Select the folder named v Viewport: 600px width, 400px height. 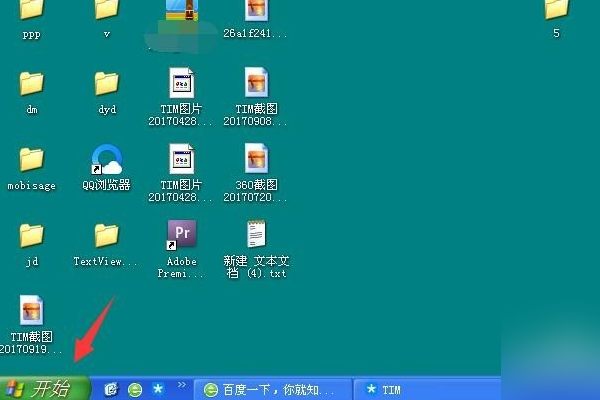[x=107, y=9]
